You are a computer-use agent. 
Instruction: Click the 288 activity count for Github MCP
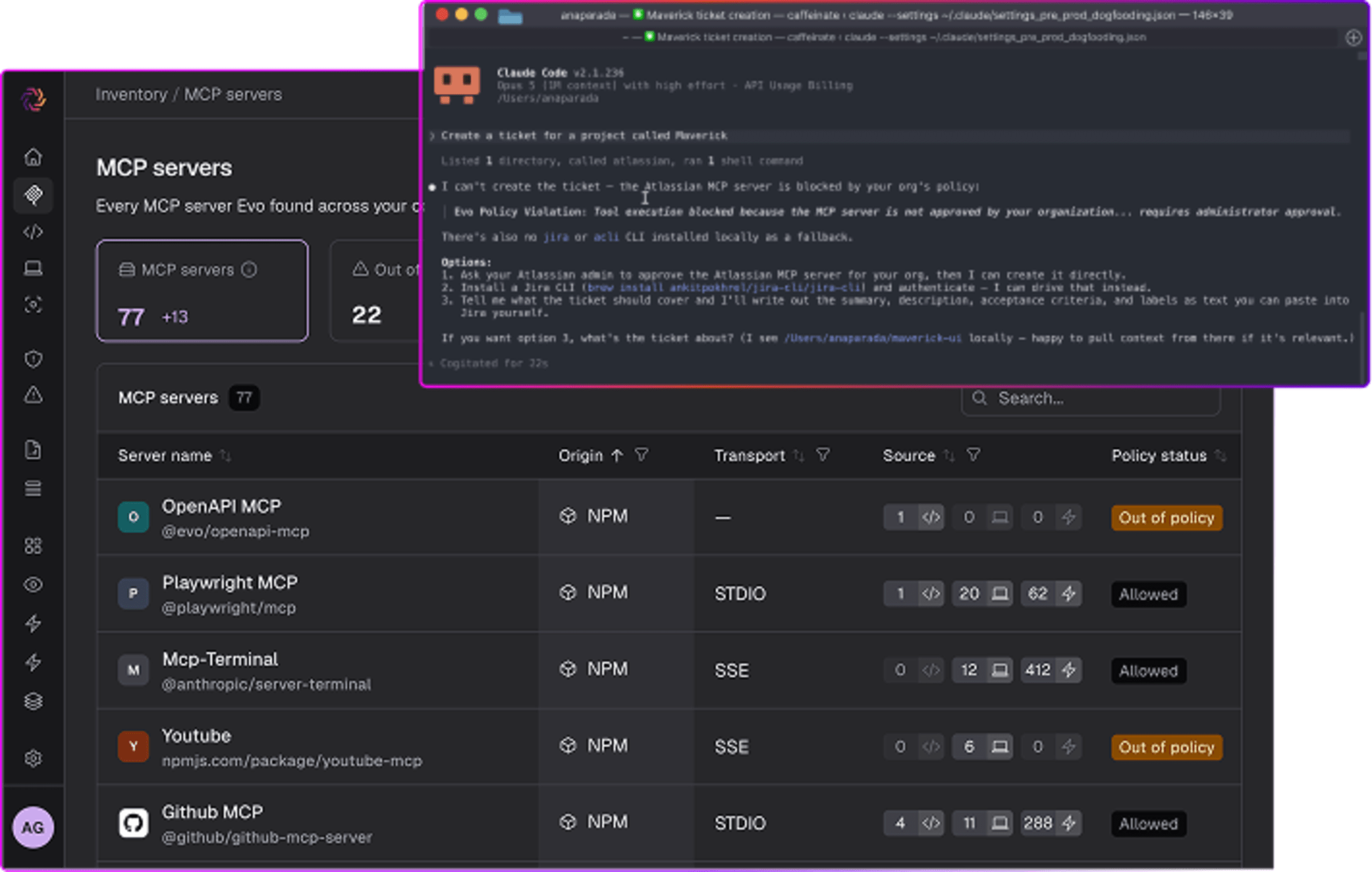(x=1051, y=823)
